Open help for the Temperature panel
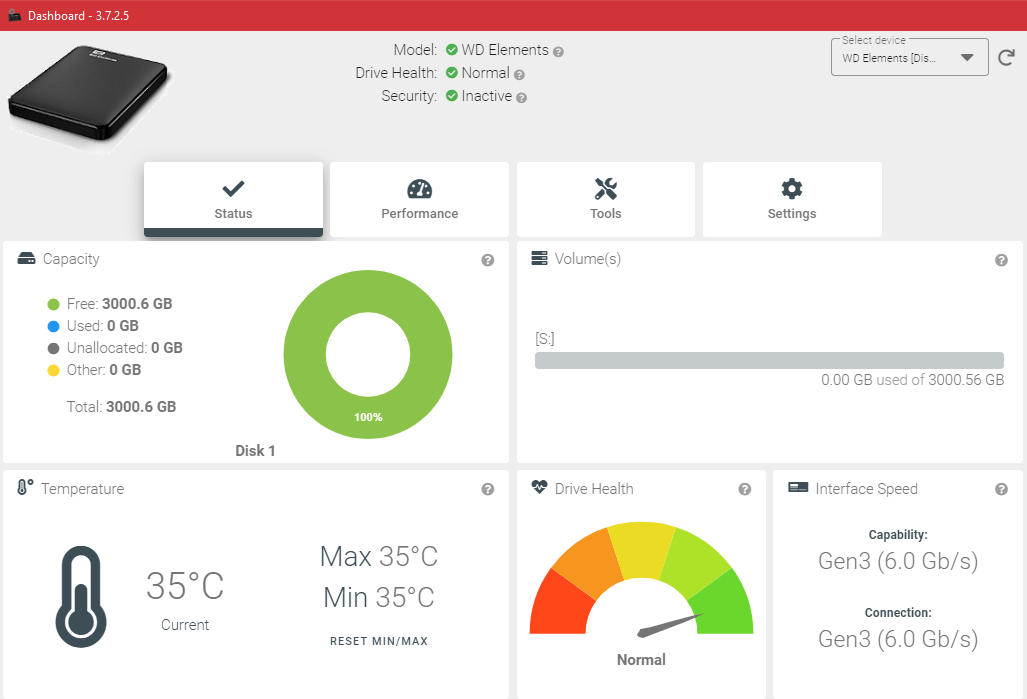 tap(487, 489)
